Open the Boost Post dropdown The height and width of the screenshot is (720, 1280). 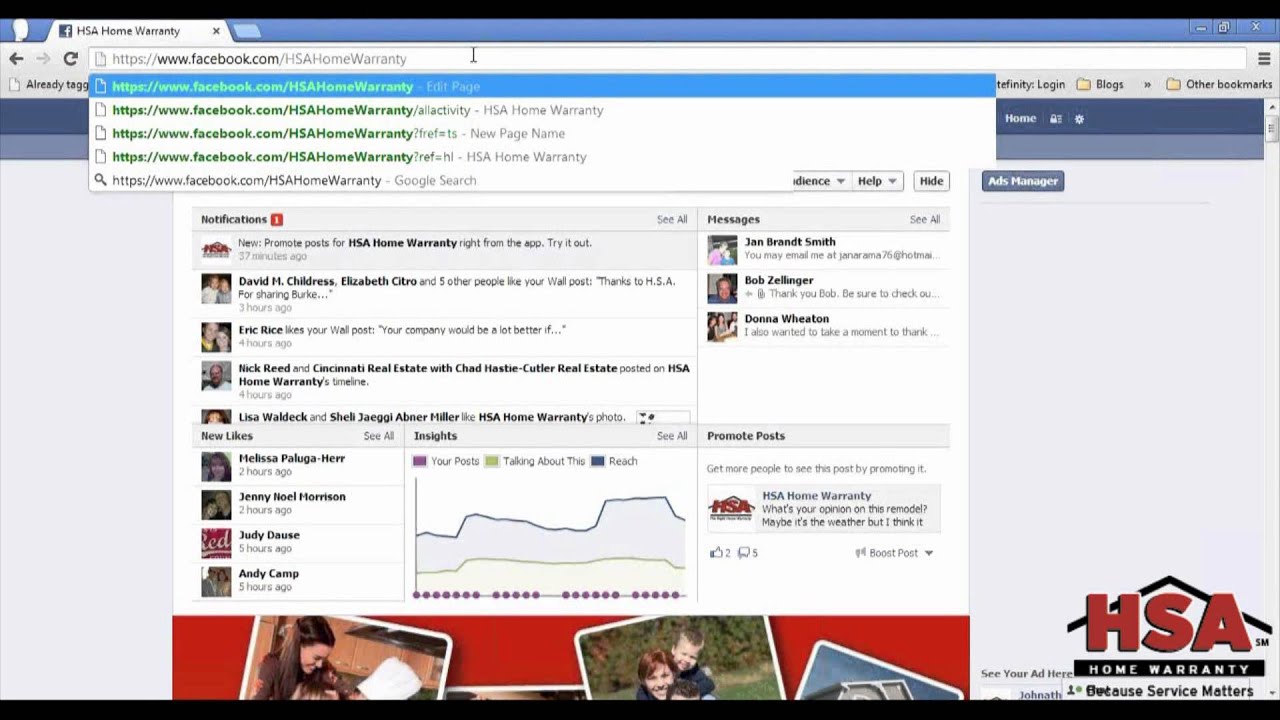coord(894,553)
